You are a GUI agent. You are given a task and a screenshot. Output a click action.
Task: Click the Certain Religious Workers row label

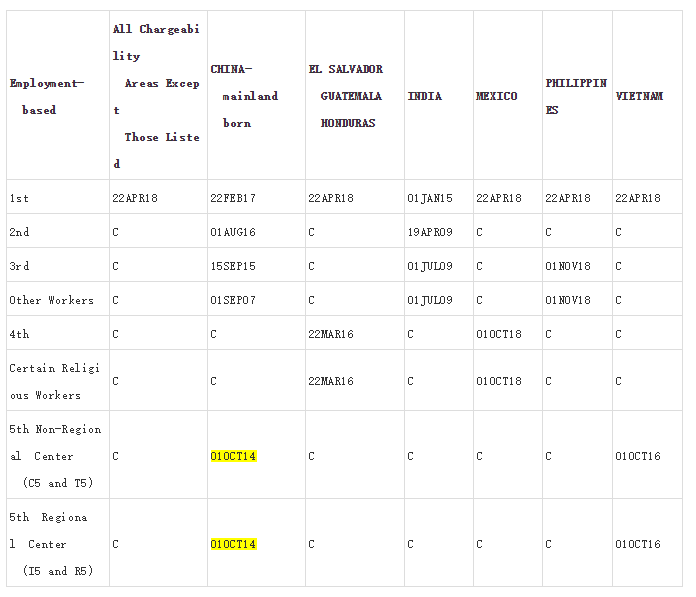[55, 381]
